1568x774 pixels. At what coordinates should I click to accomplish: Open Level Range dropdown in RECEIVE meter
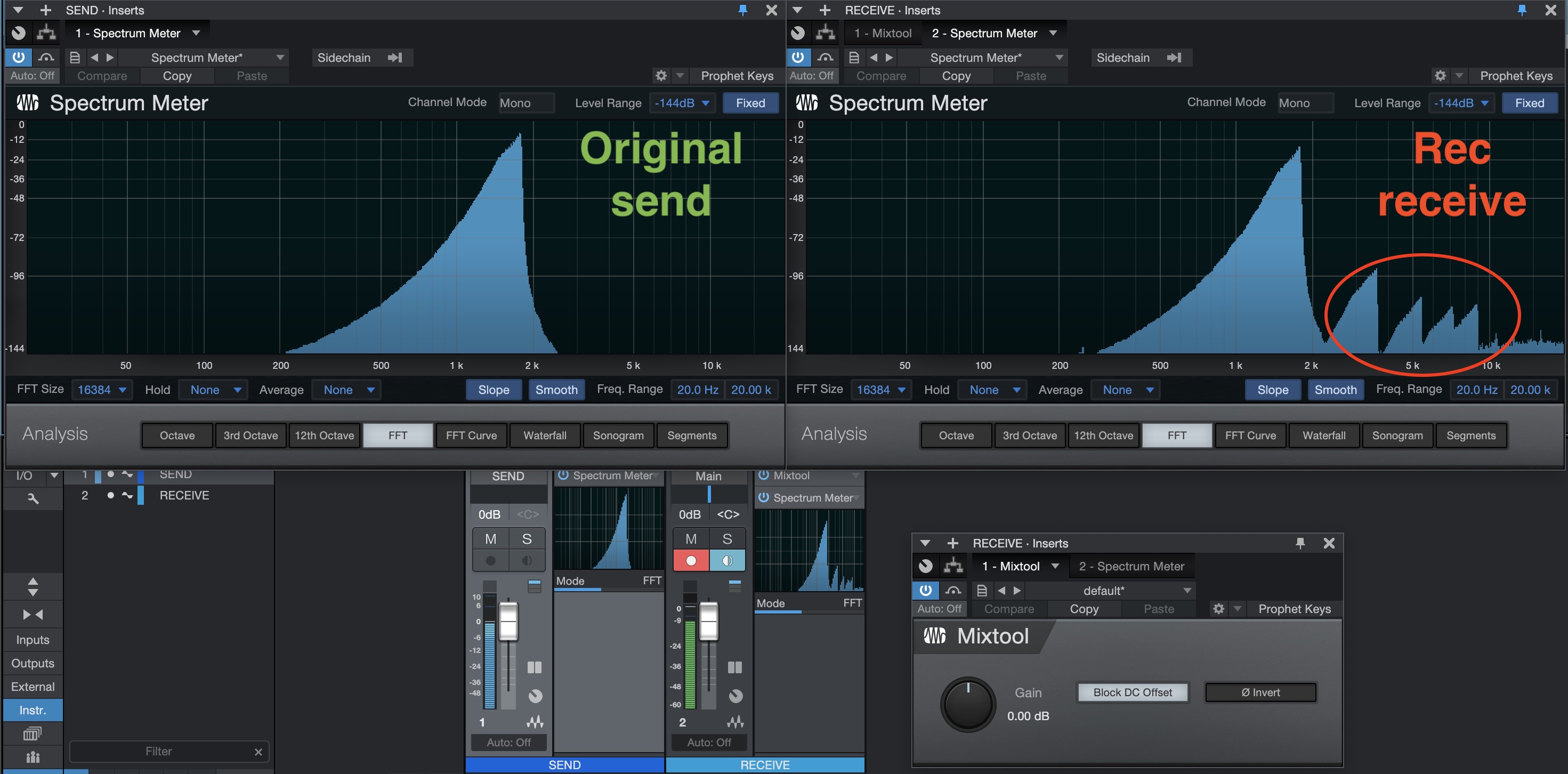(1461, 103)
